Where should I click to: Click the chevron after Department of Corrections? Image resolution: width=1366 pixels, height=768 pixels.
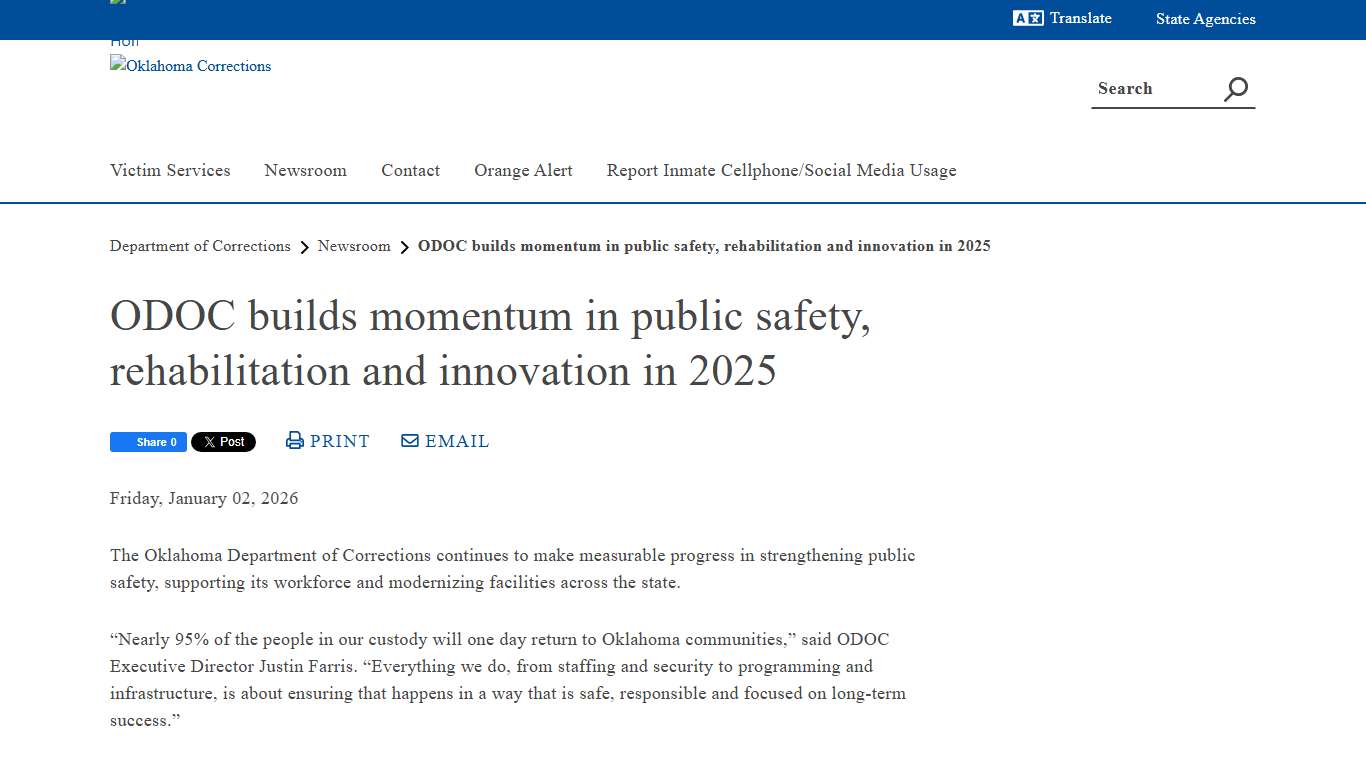(303, 246)
